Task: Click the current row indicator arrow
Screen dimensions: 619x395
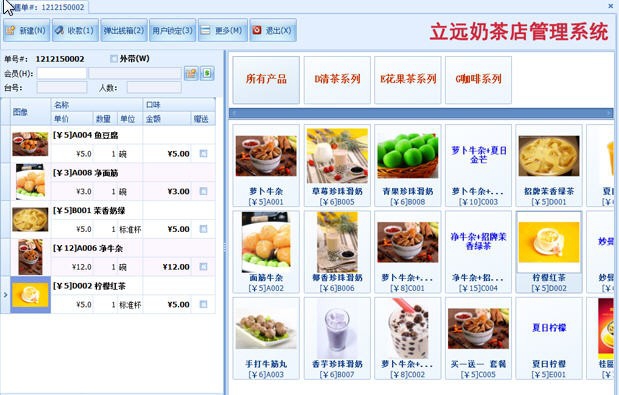Action: 5,295
